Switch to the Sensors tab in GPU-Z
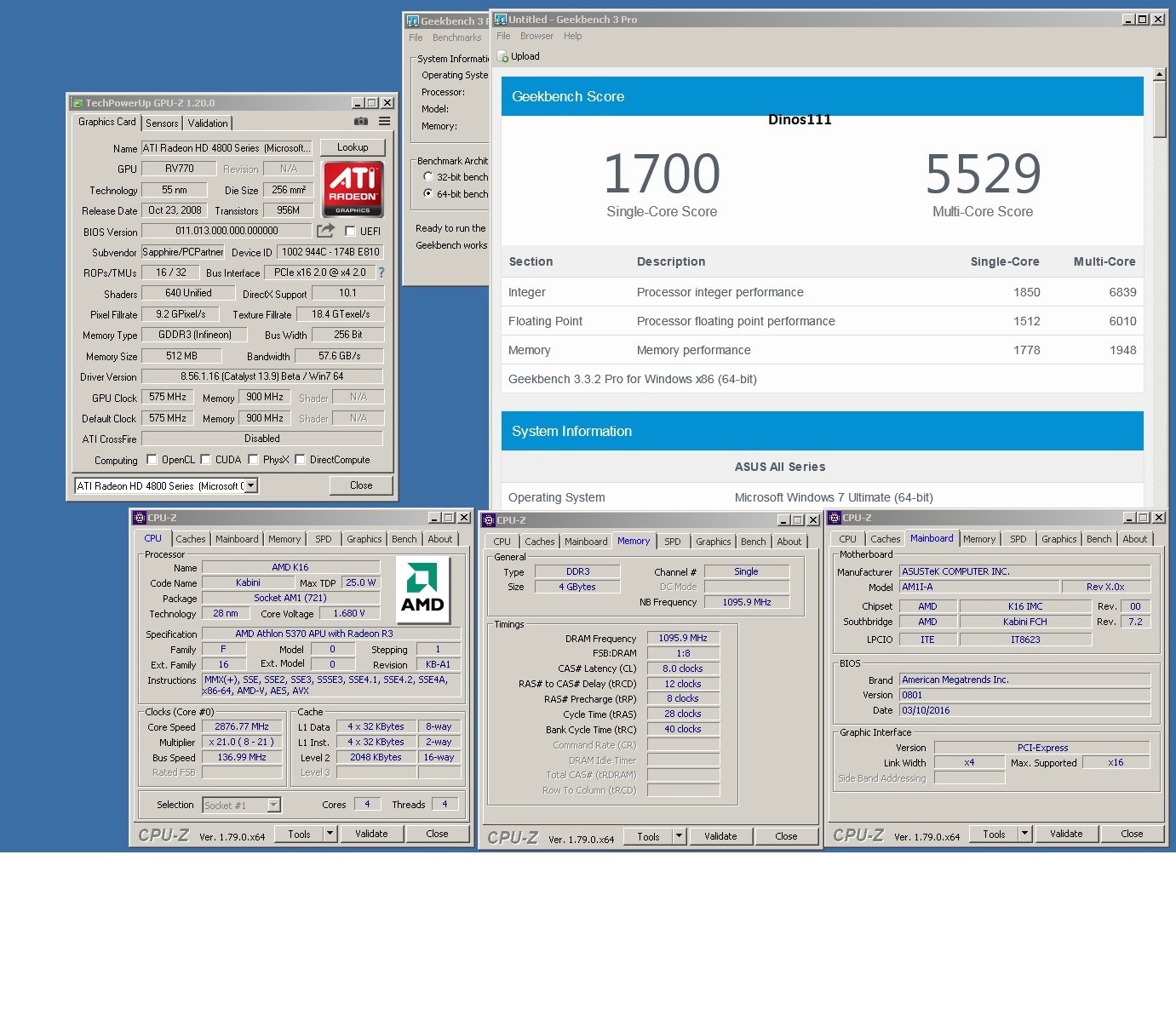This screenshot has height=1021, width=1176. coord(162,123)
